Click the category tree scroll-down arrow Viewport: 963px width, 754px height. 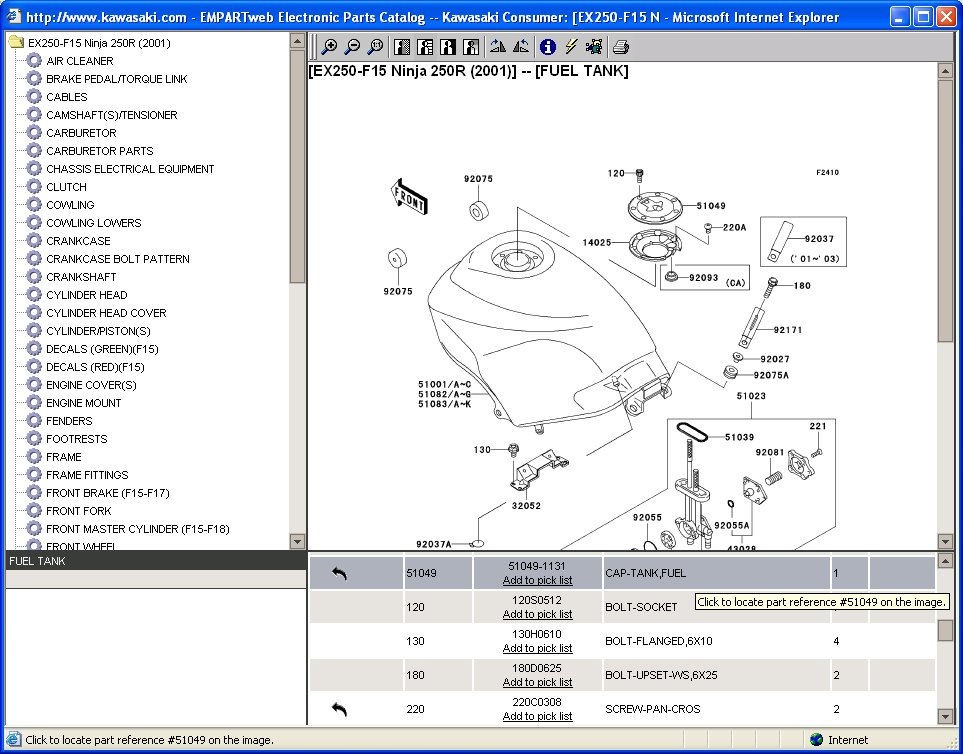coord(297,542)
